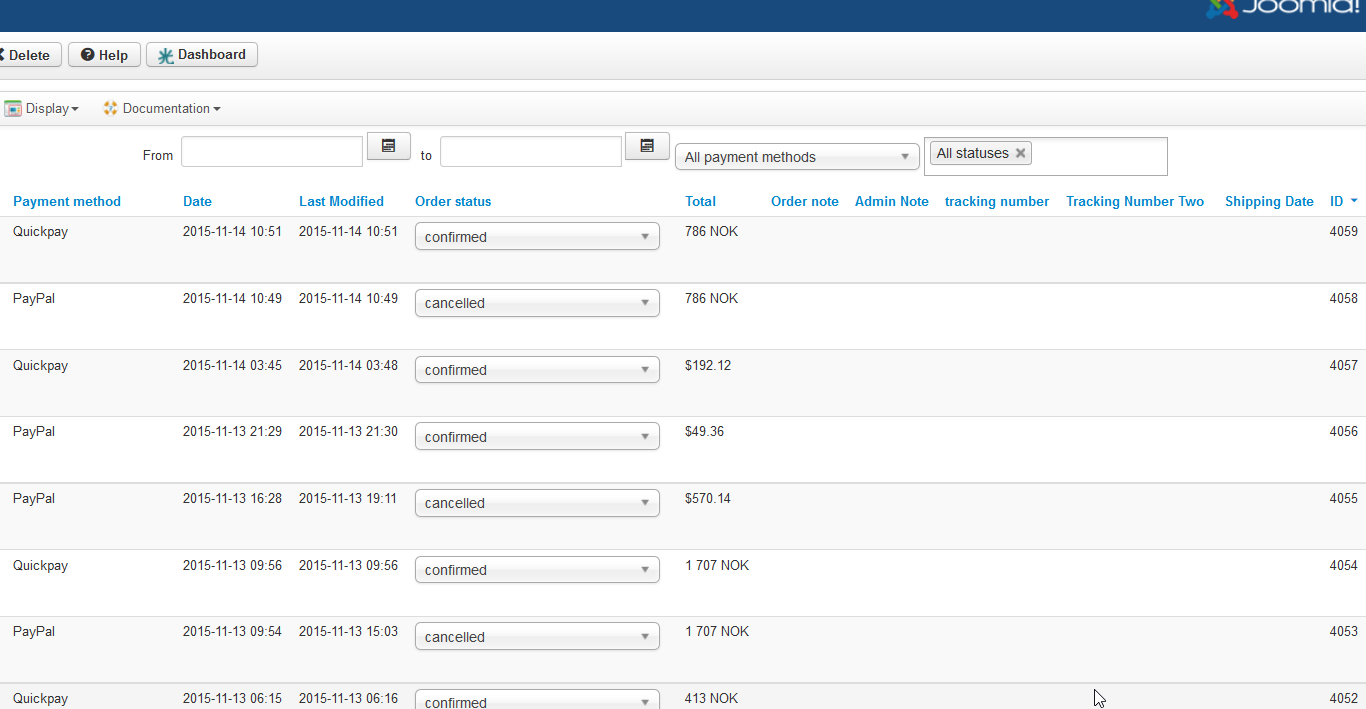Sort by Total column
This screenshot has width=1366, height=709.
700,201
